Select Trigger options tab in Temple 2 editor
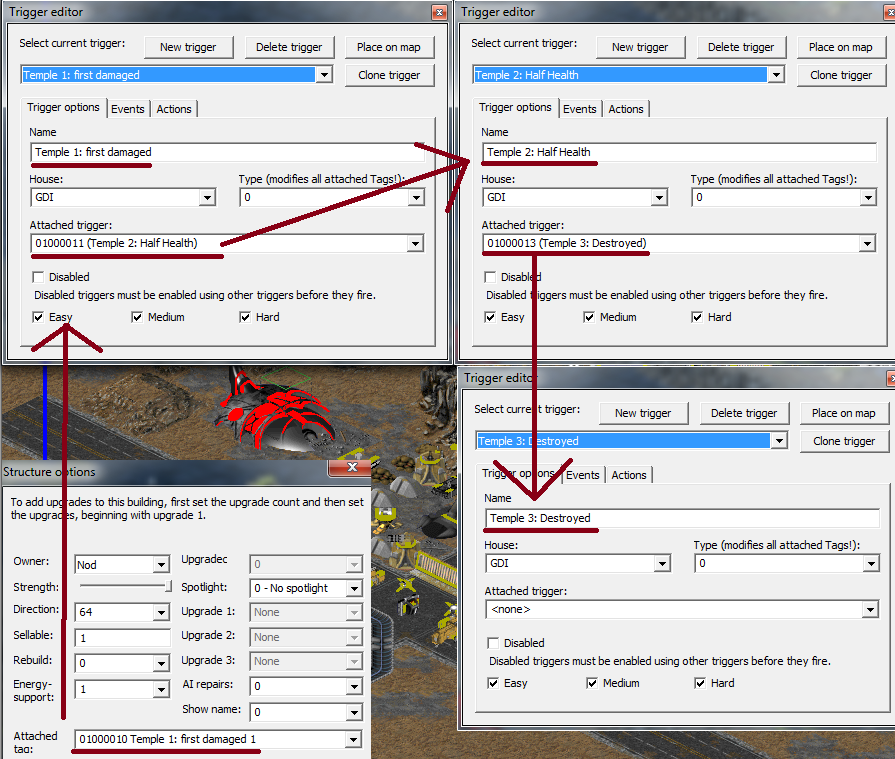 515,107
